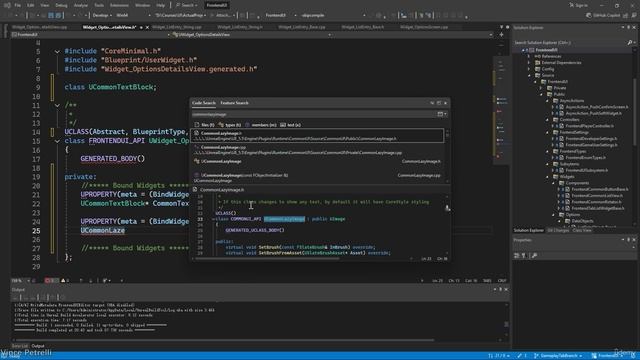640x360 pixels.
Task: Switch to Widget_ListEntry_Base.cpp tab
Action: 302,27
